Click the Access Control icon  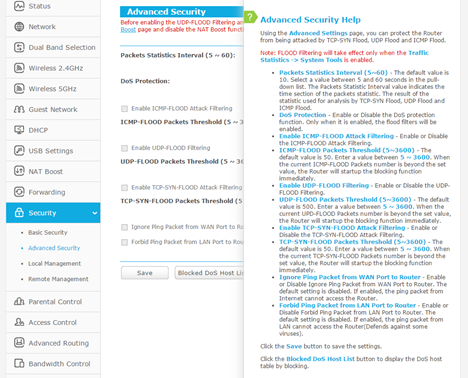tap(19, 322)
